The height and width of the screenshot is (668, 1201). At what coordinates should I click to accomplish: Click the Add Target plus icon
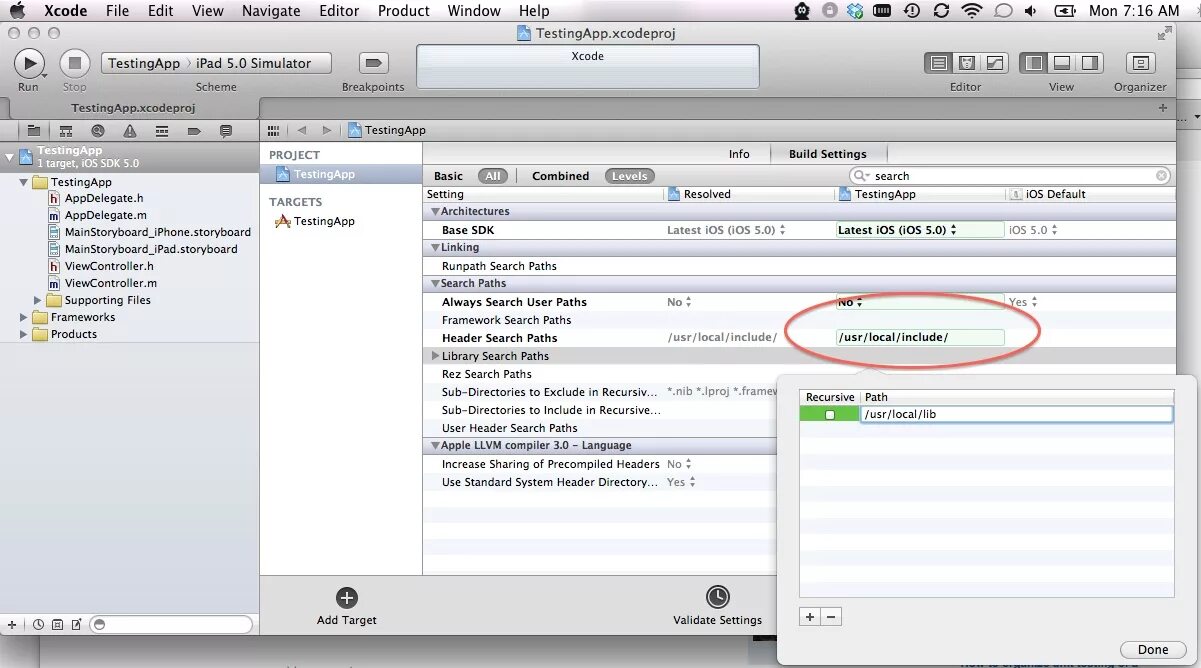point(347,598)
